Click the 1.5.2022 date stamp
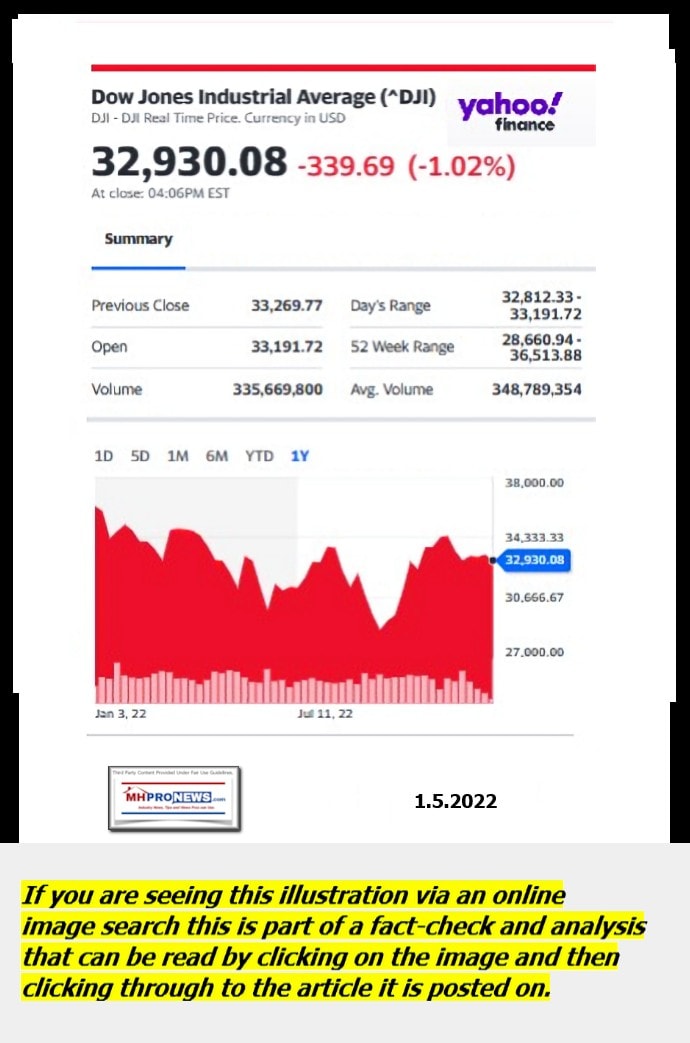The image size is (690, 1043). click(456, 801)
